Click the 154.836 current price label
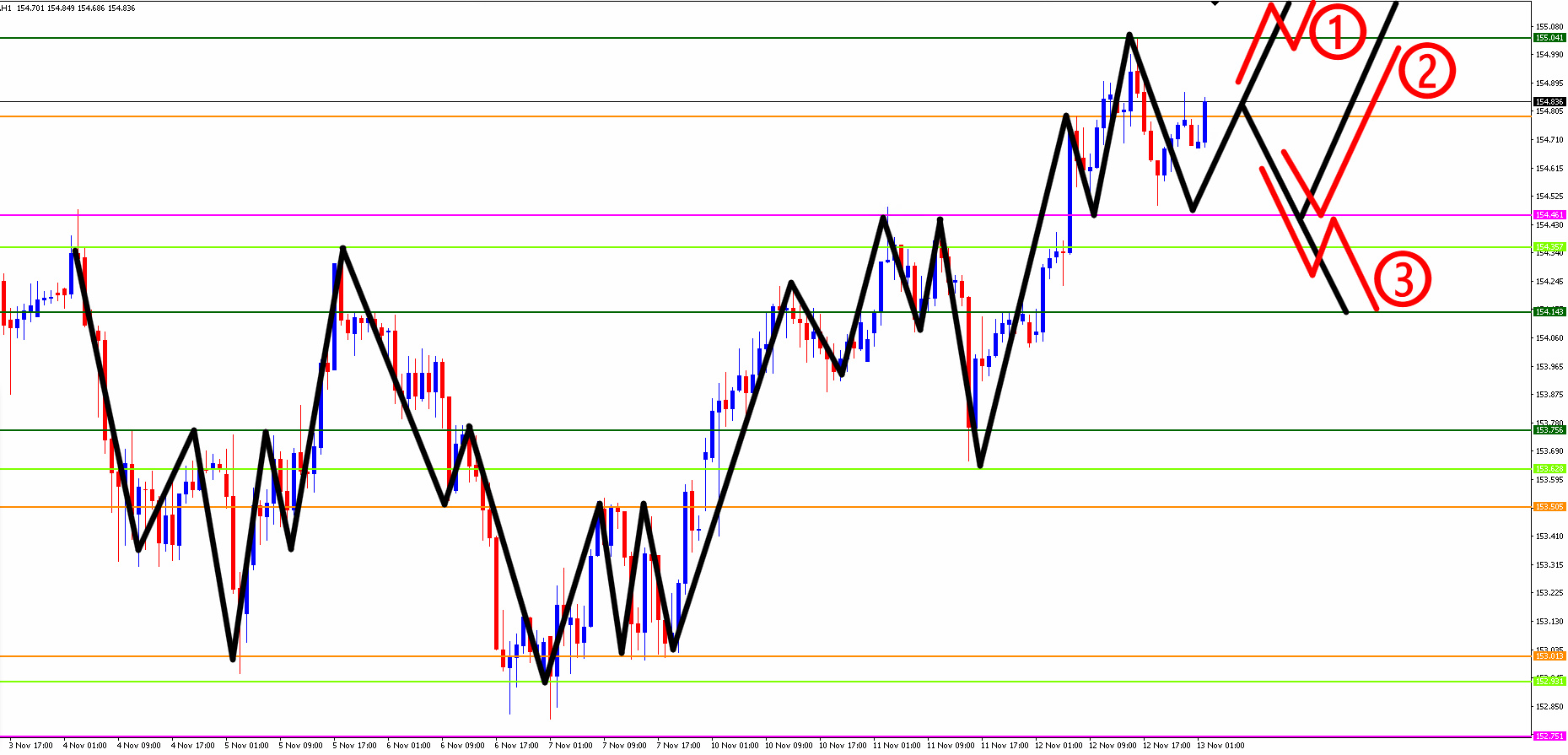Image resolution: width=1568 pixels, height=755 pixels. tap(1549, 102)
